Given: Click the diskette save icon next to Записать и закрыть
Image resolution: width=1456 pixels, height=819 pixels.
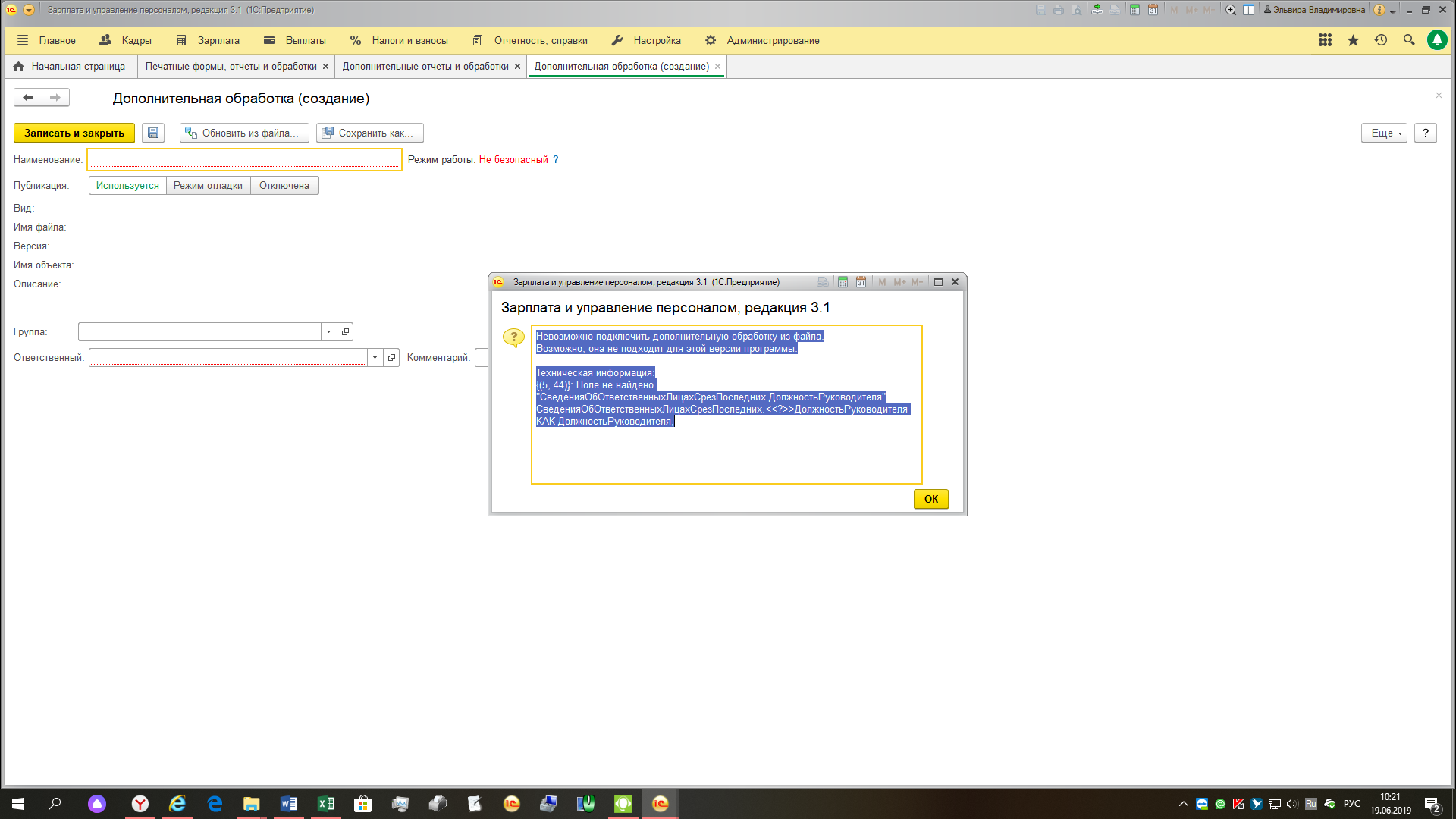Looking at the screenshot, I should tap(153, 133).
